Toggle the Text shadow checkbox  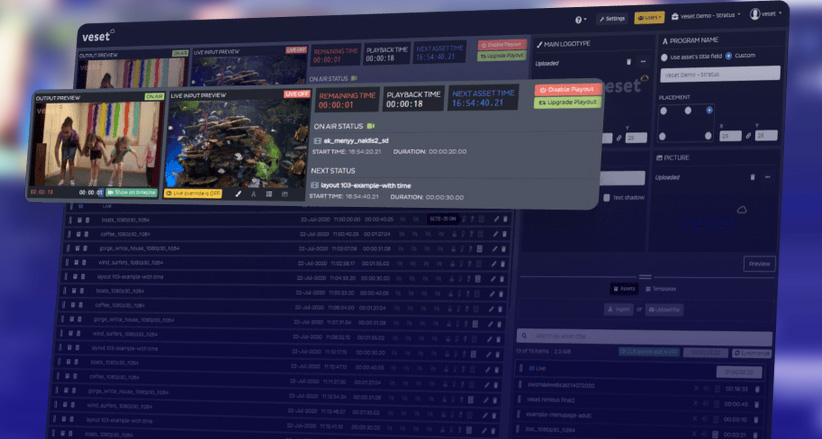[607, 198]
